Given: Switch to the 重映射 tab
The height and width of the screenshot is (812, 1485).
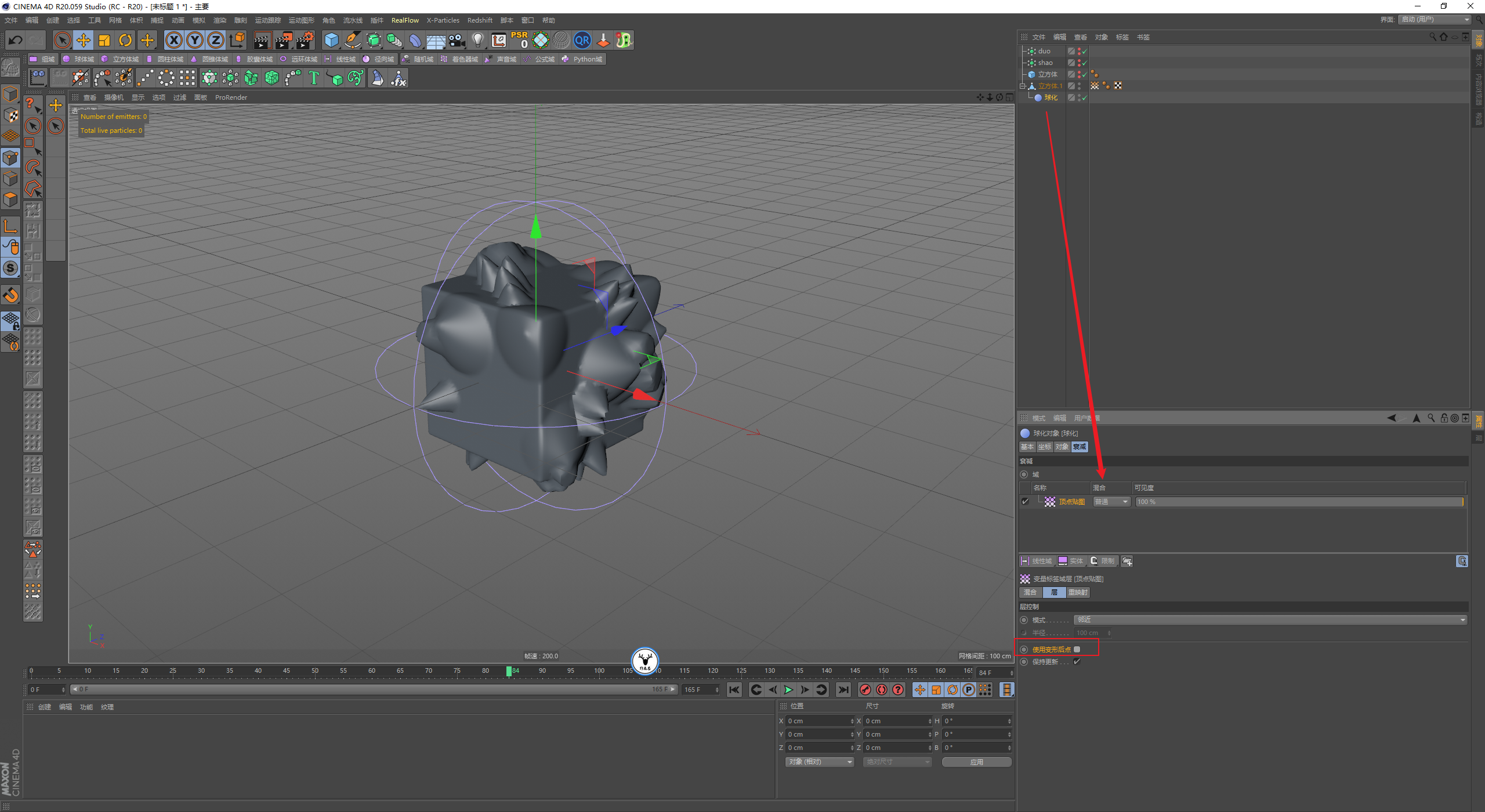Looking at the screenshot, I should click(x=1078, y=592).
